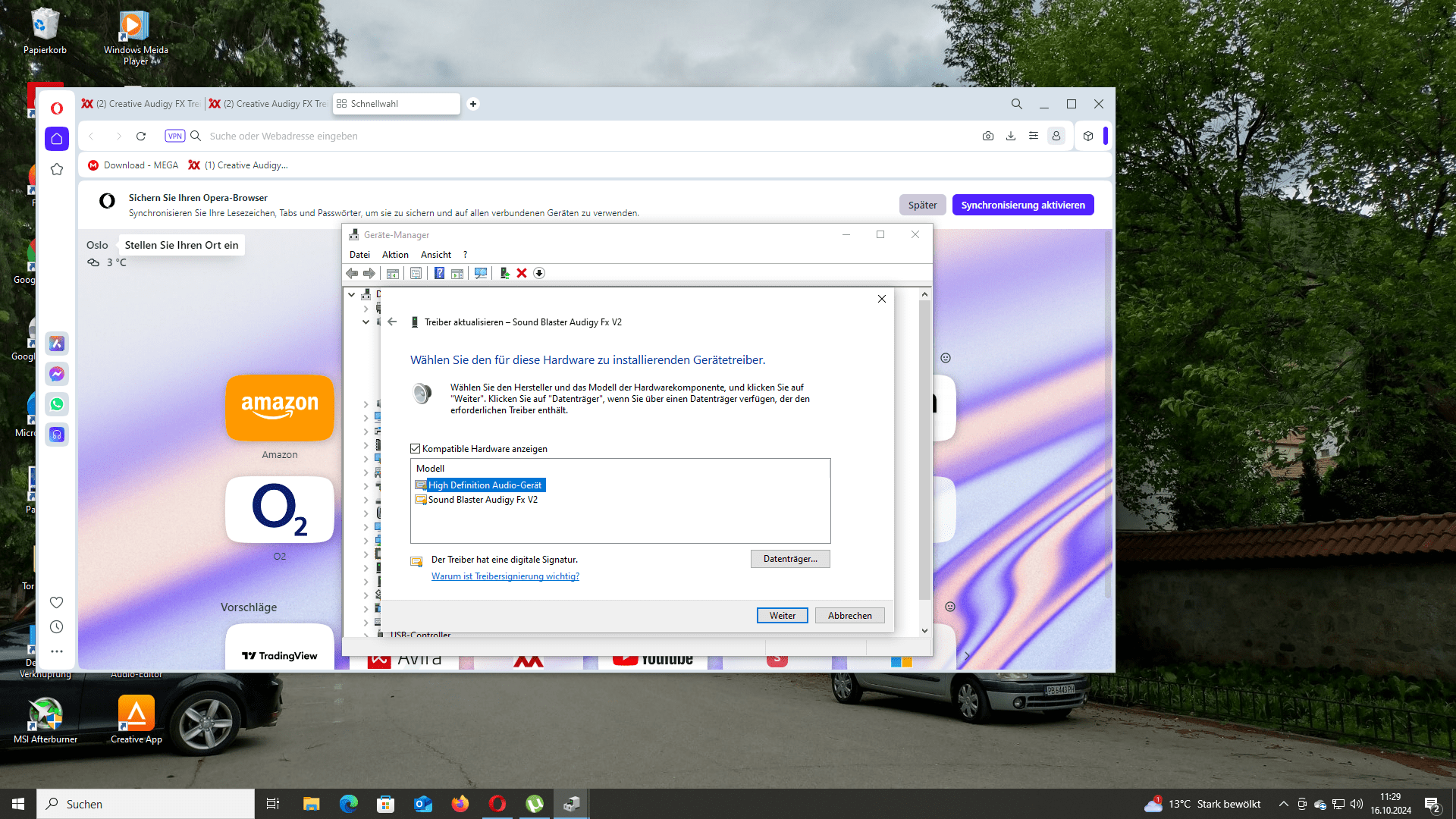Click the Abbrechen button
The height and width of the screenshot is (819, 1456).
850,616
